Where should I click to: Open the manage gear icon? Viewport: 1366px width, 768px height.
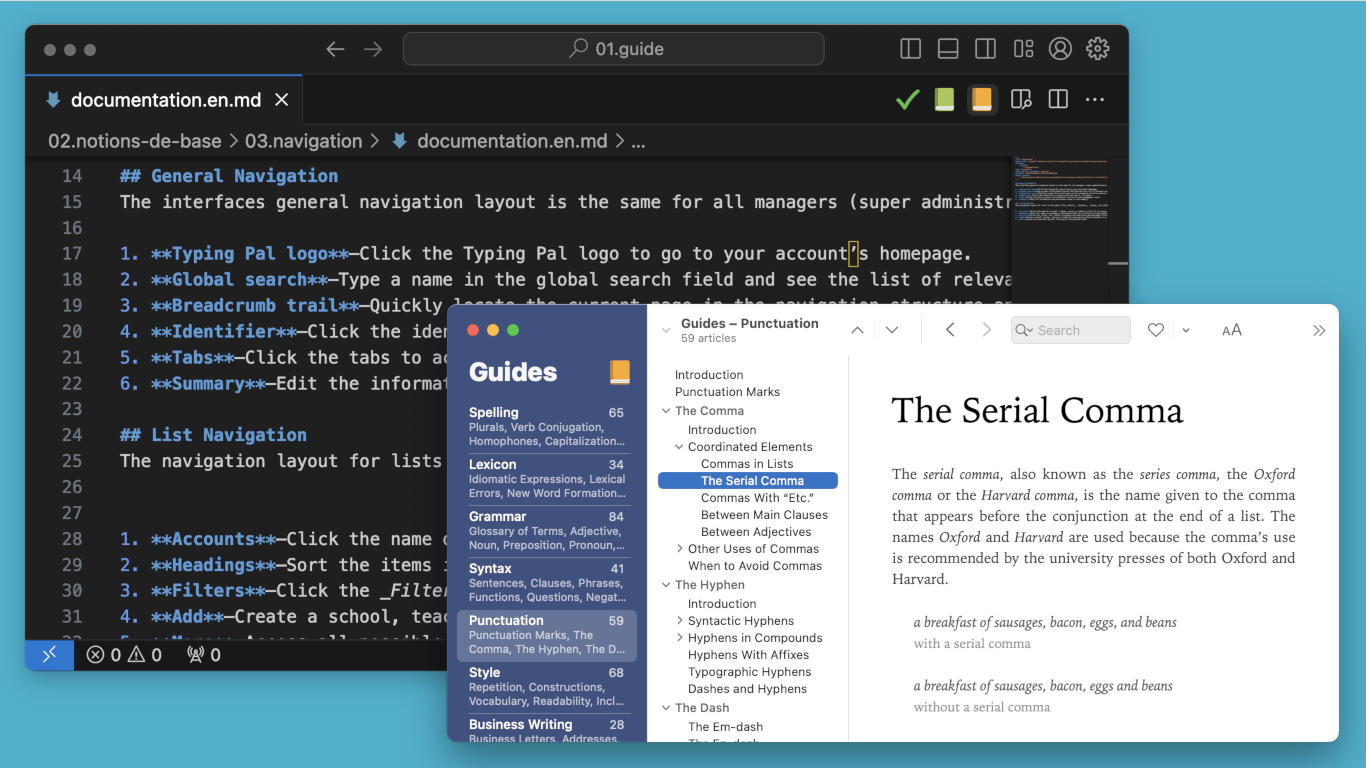tap(1098, 49)
